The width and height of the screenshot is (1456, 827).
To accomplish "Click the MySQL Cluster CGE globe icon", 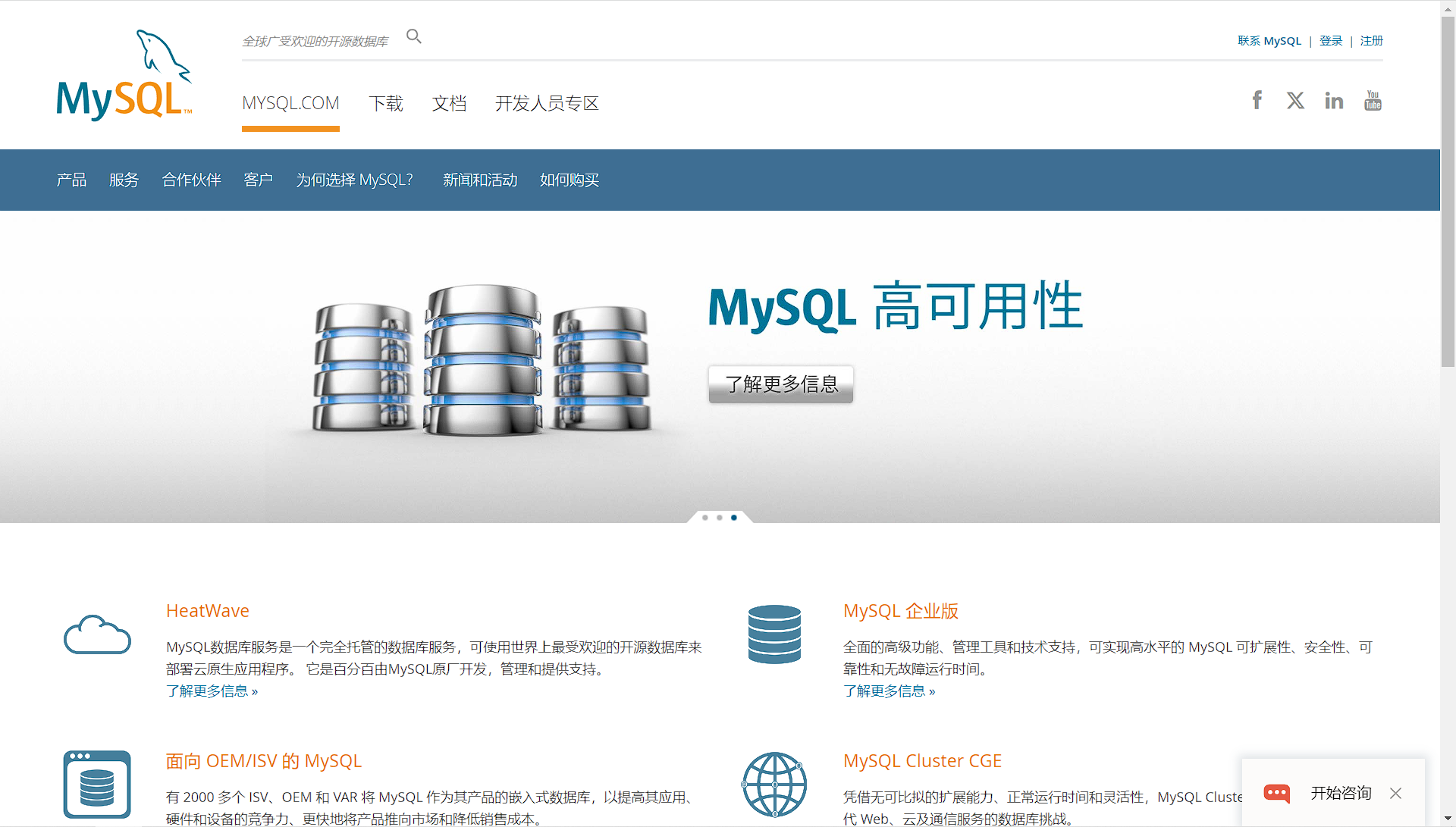I will [x=774, y=785].
